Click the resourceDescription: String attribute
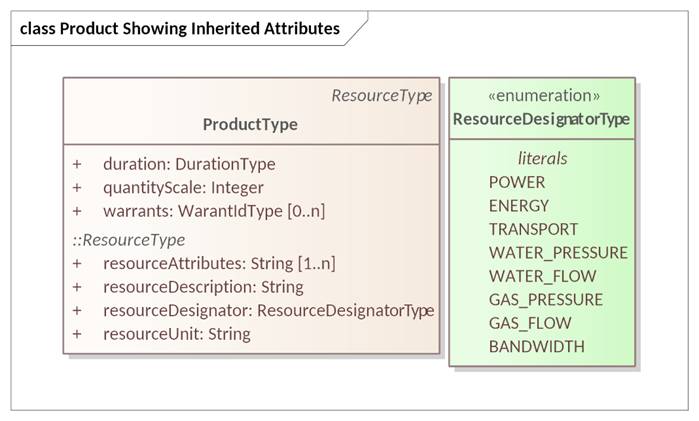Screen dimensions: 699x421 pos(203,287)
